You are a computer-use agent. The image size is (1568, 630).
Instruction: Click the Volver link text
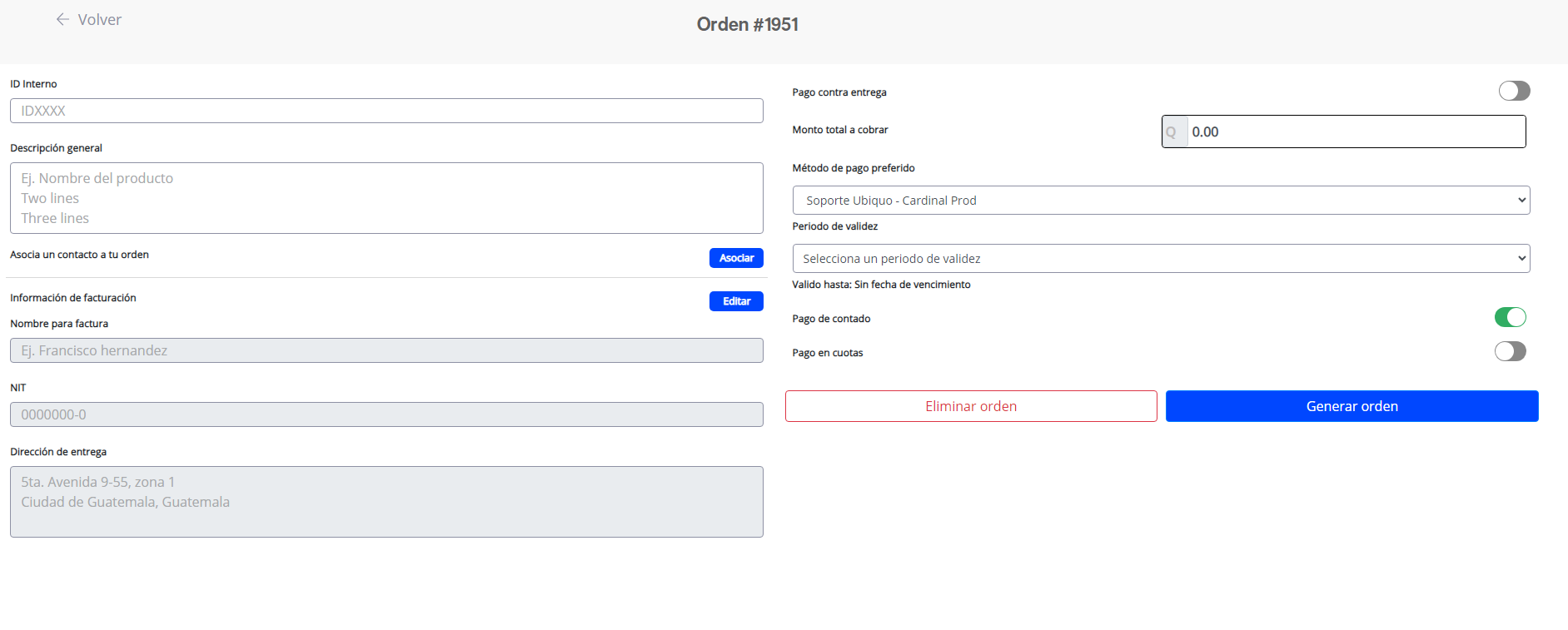(x=99, y=20)
